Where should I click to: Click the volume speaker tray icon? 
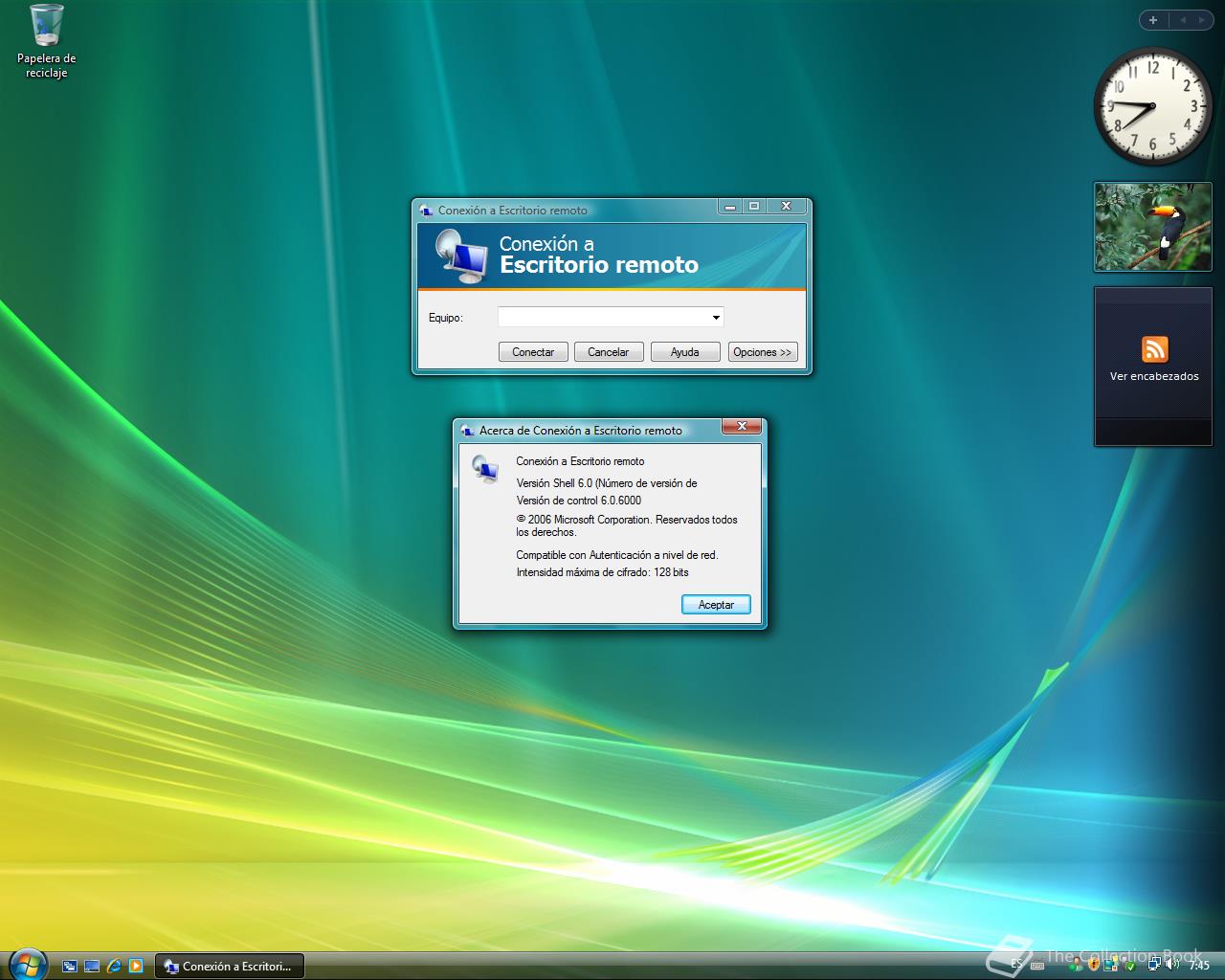point(1172,965)
